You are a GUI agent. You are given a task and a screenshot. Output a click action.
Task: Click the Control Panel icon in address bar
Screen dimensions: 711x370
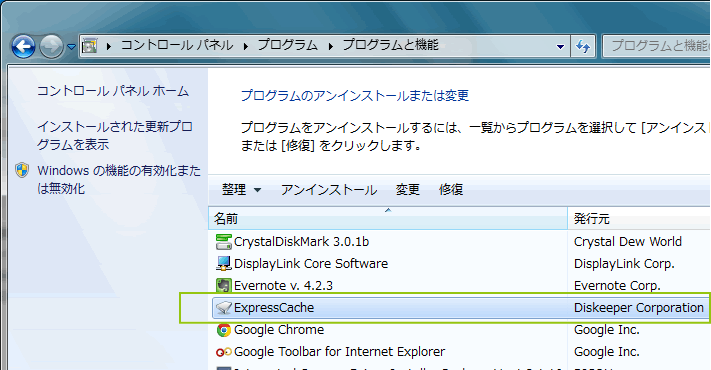pos(89,46)
